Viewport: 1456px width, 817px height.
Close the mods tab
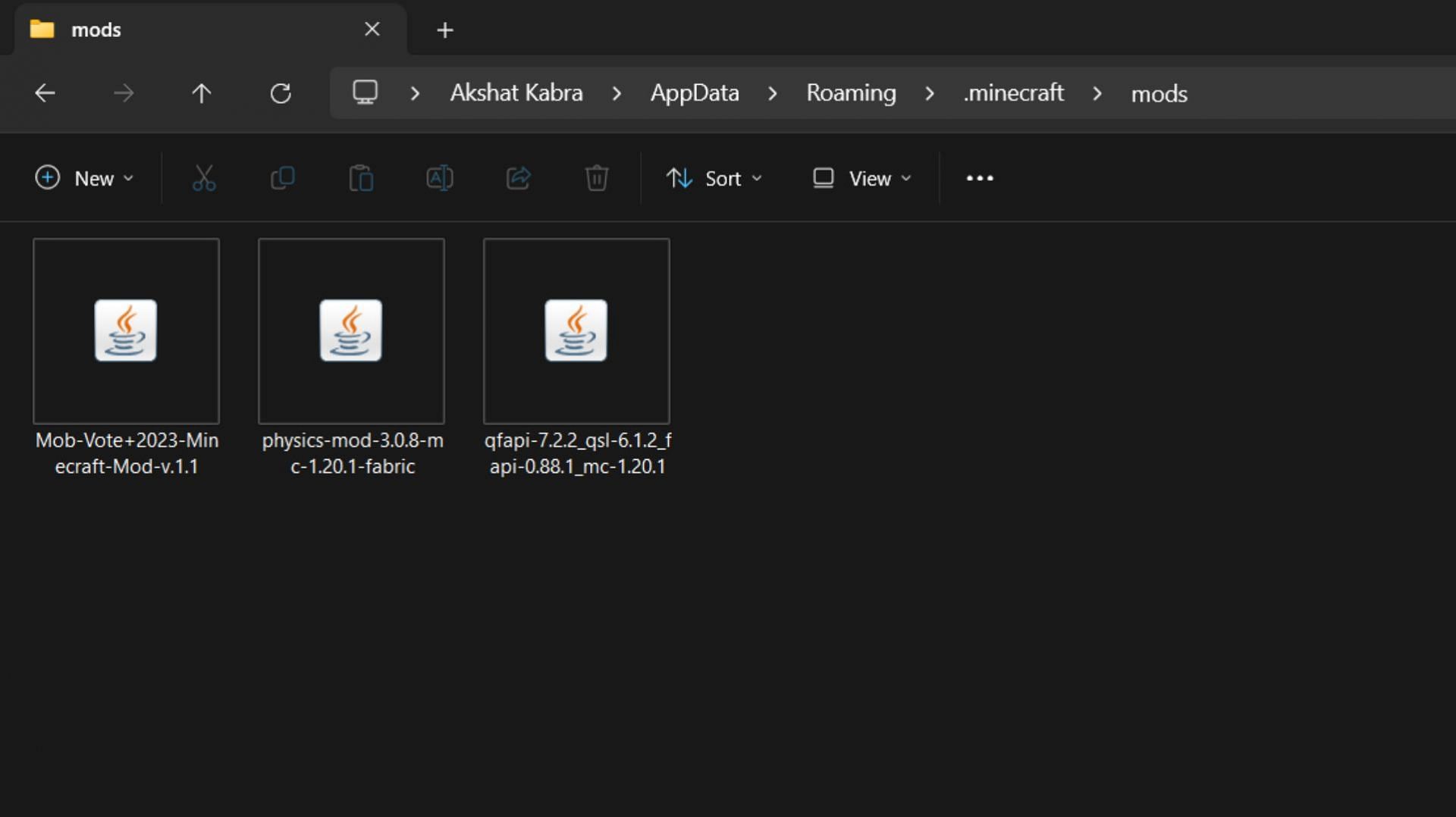(372, 29)
